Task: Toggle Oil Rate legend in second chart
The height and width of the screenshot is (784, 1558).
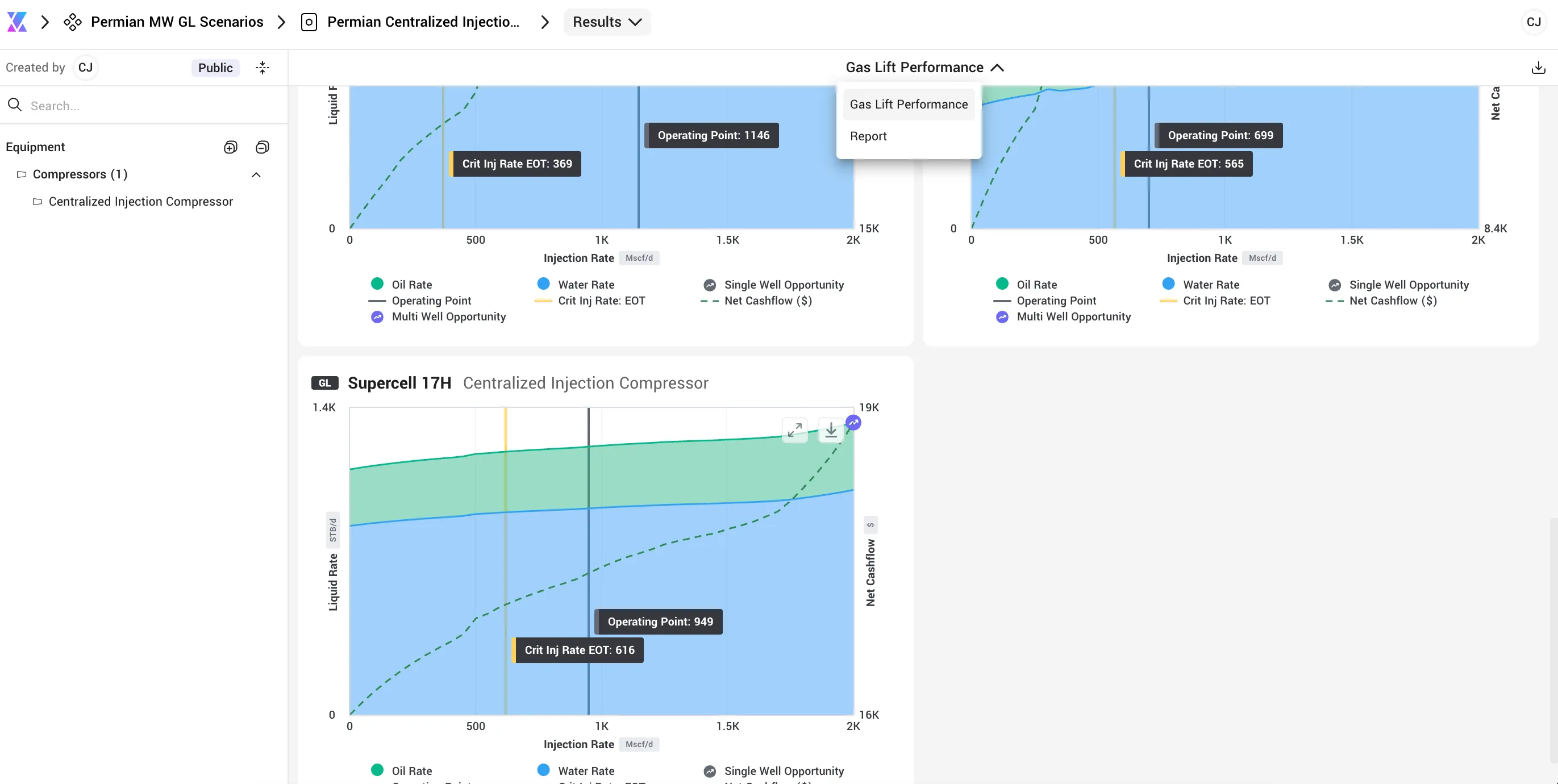Action: point(1026,284)
